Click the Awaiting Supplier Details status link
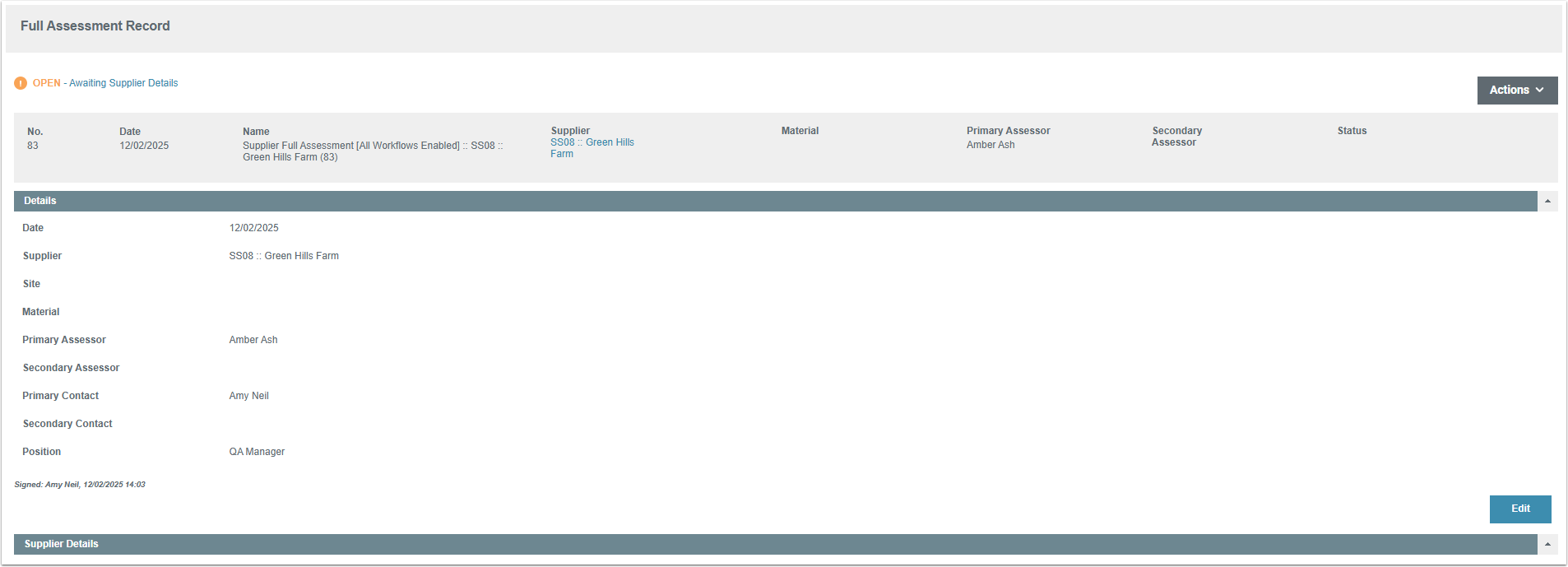 pos(123,83)
